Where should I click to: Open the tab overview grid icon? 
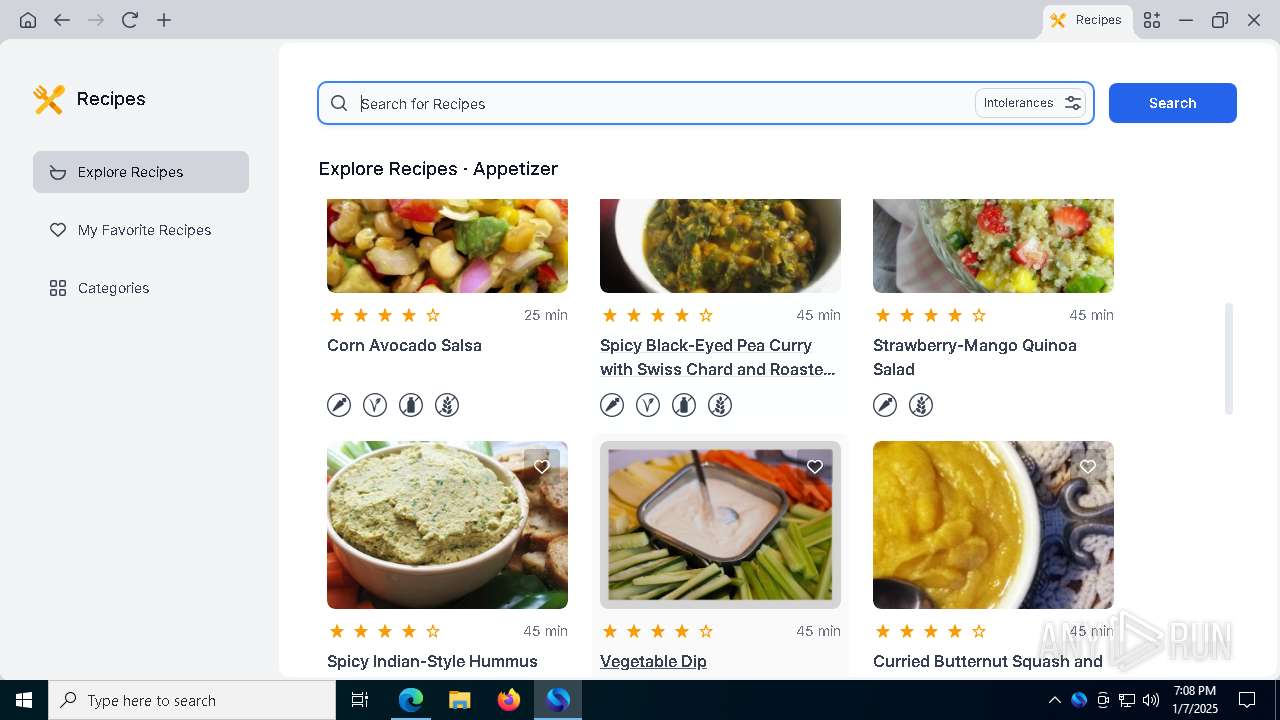[1152, 20]
